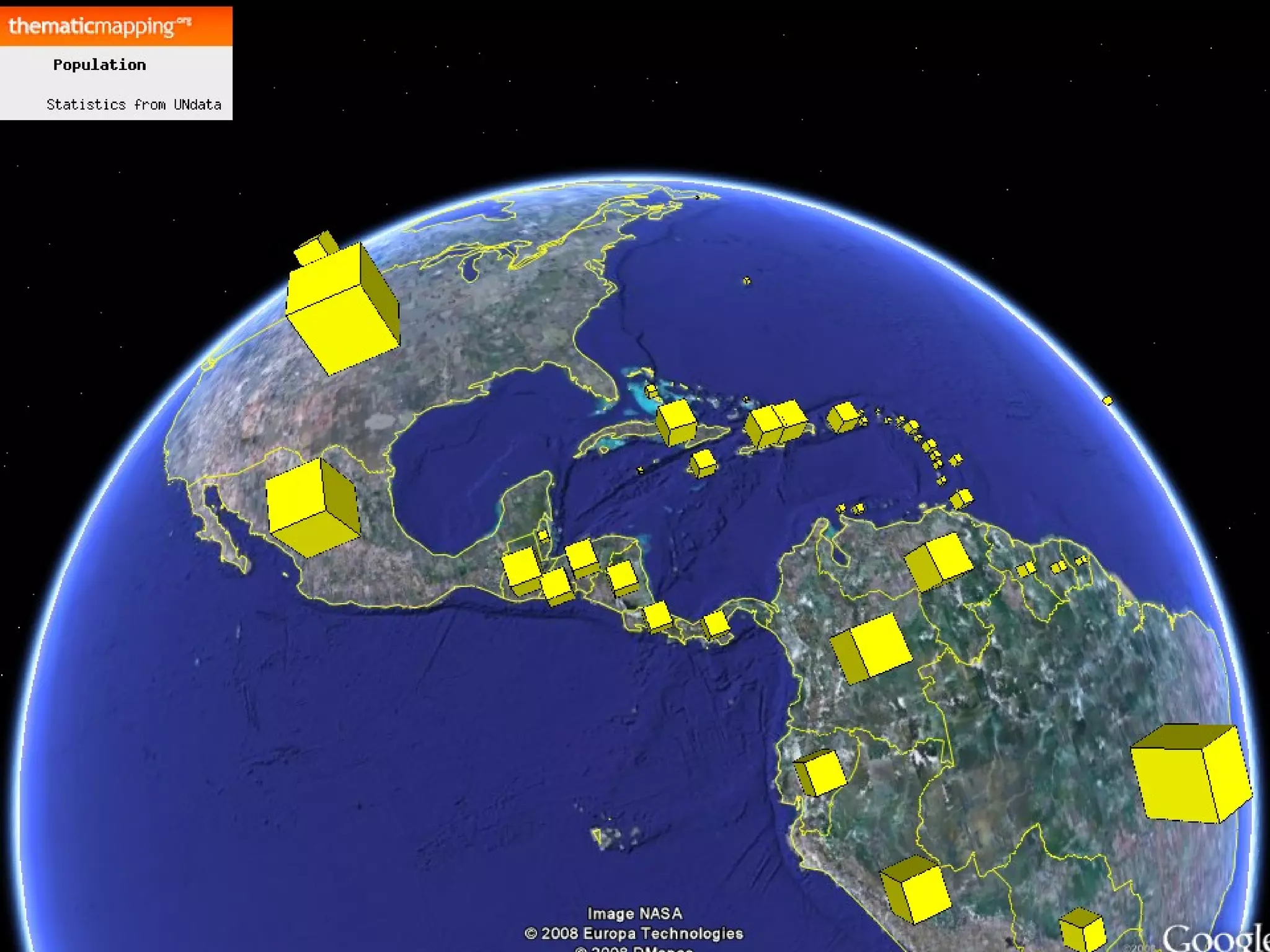Screen dimensions: 1270x952
Task: Select the Puerto Rico population cube
Action: click(x=843, y=416)
